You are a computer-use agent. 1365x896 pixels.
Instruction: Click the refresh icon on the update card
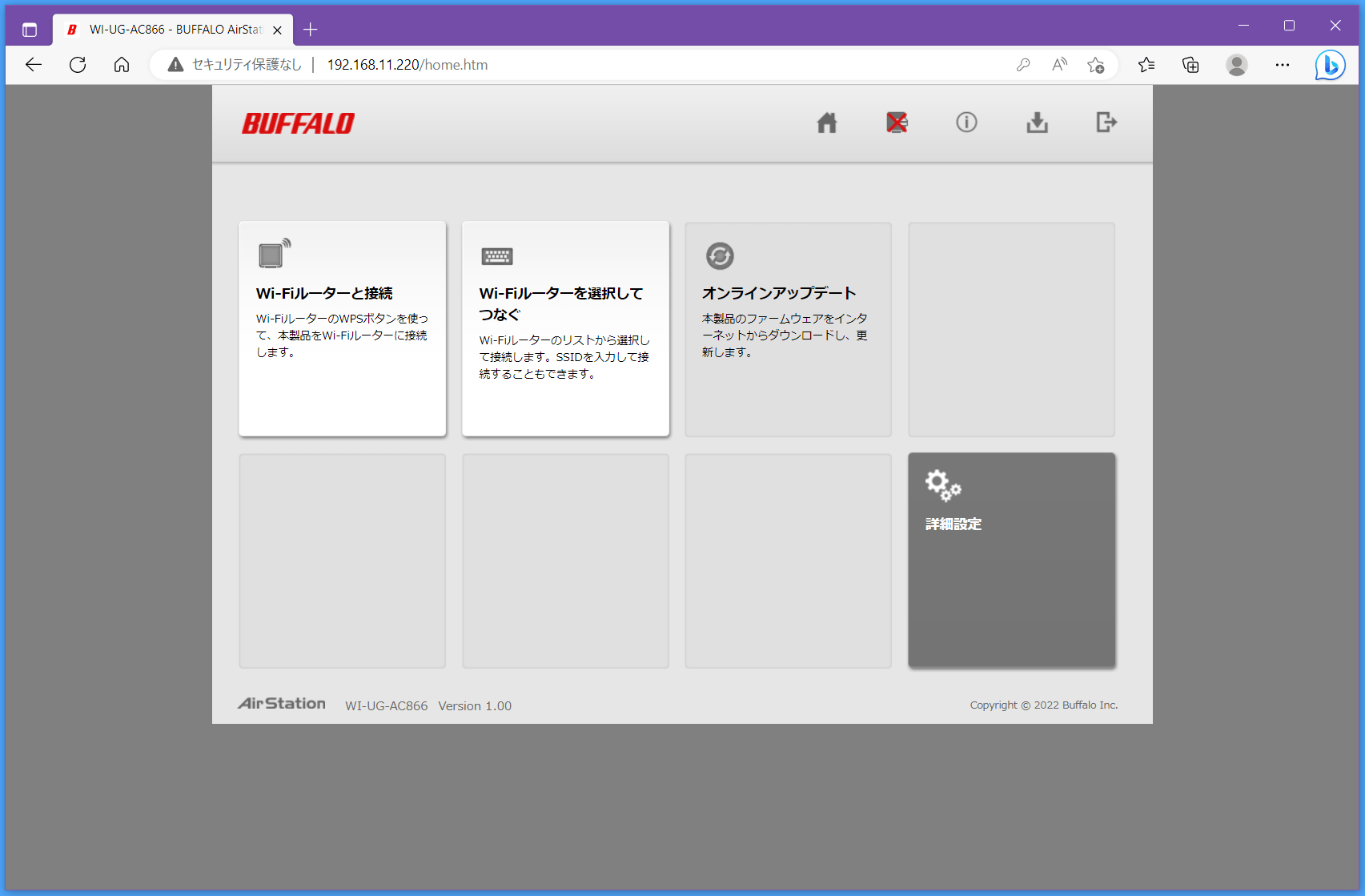(x=720, y=256)
